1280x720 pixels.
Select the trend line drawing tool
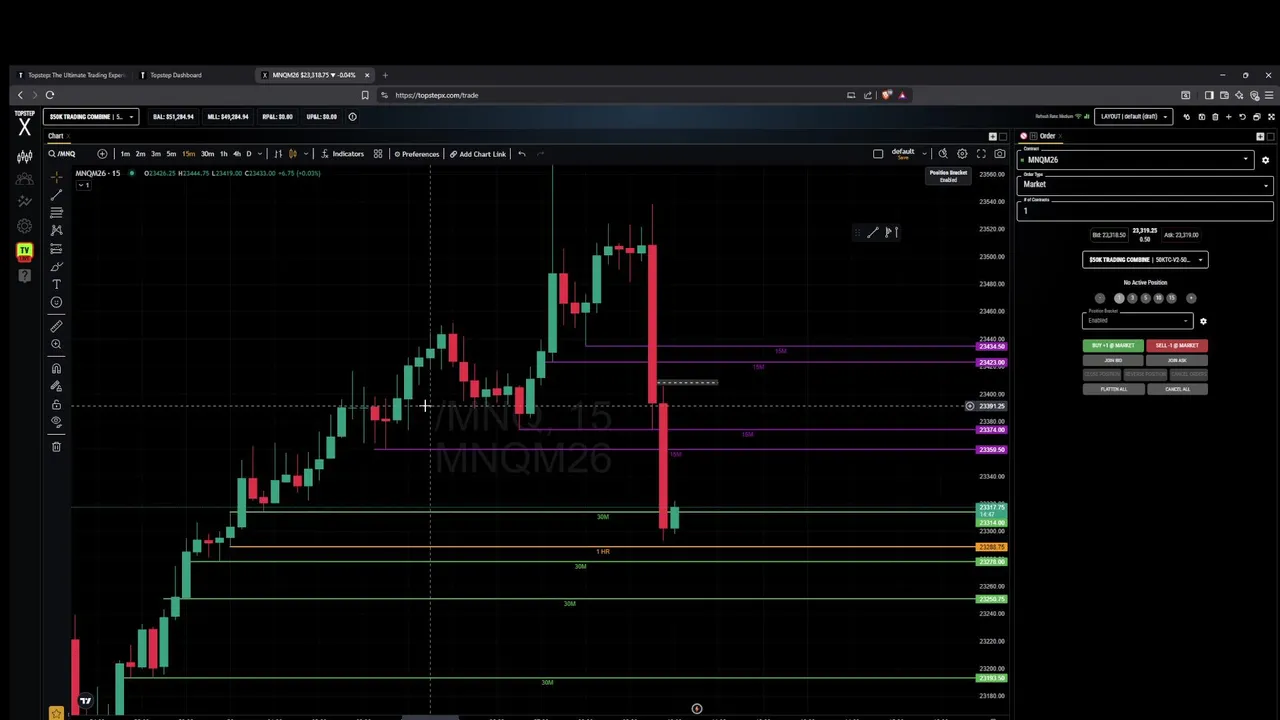(x=56, y=195)
